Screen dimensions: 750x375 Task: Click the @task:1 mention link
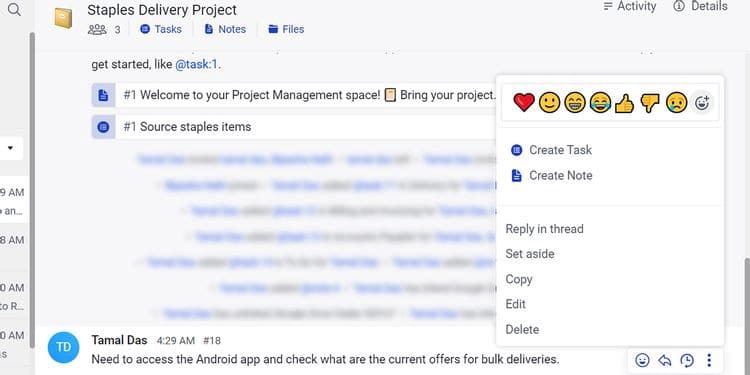(197, 65)
